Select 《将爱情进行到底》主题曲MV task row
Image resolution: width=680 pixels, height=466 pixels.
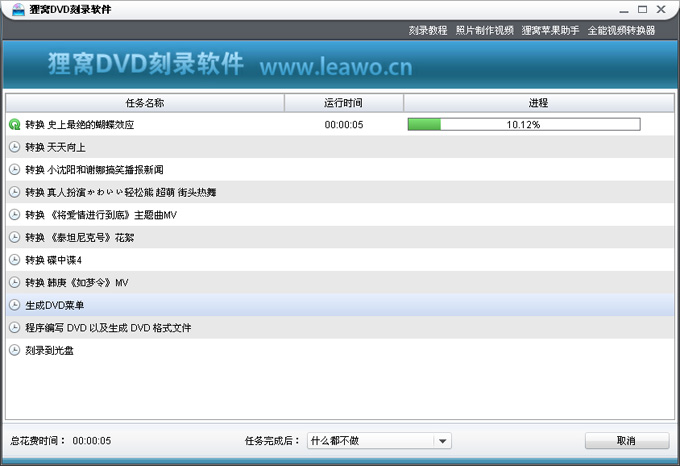[x=340, y=215]
